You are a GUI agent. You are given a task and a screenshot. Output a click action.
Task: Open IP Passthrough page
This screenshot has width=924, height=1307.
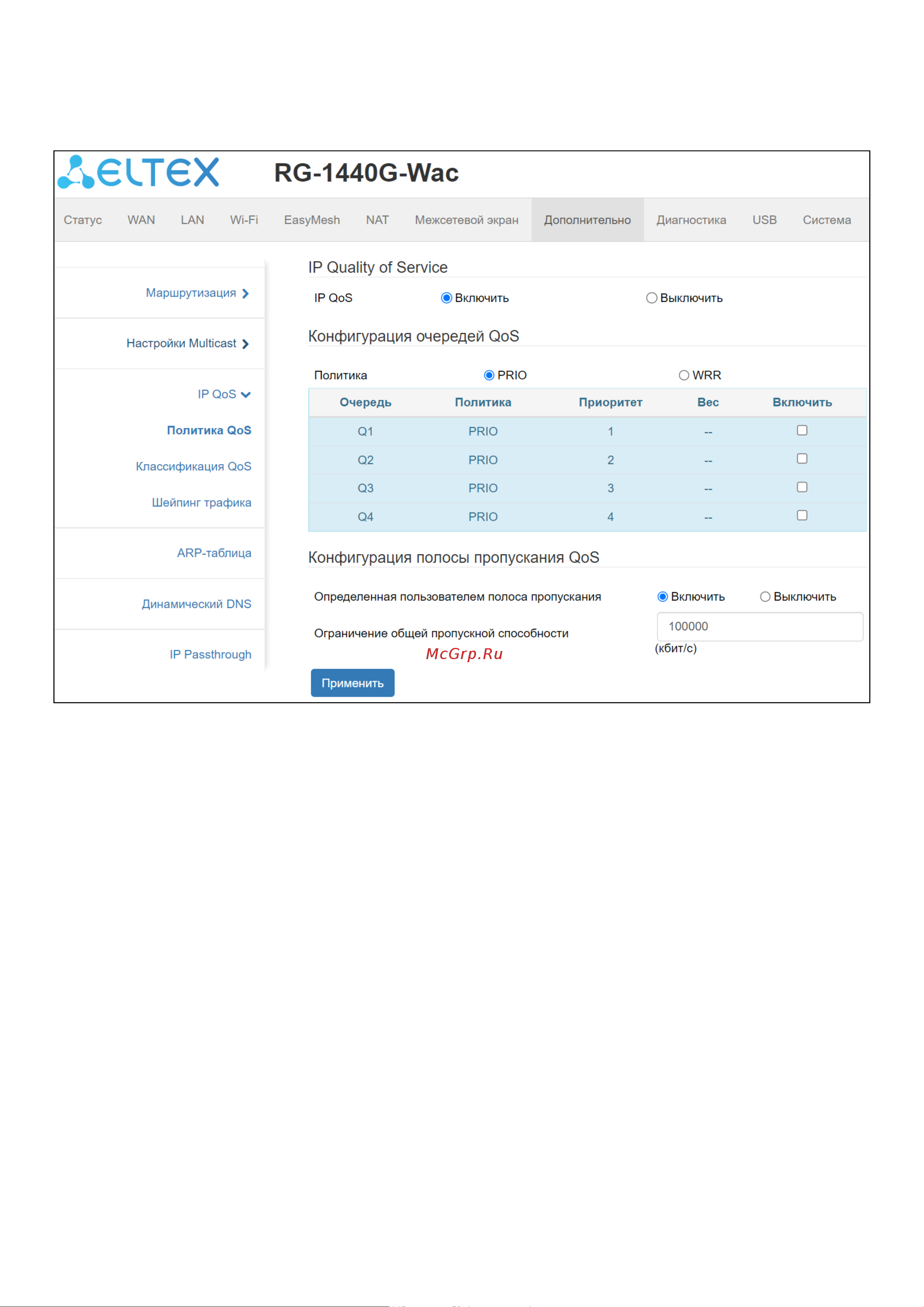211,654
